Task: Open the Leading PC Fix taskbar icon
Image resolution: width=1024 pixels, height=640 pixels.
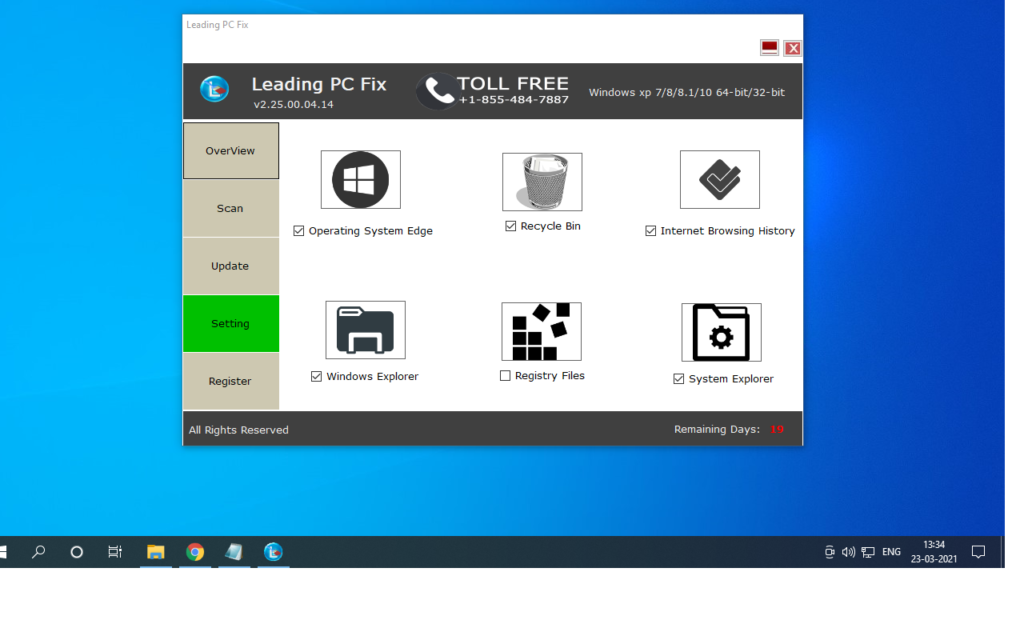Action: tap(273, 551)
